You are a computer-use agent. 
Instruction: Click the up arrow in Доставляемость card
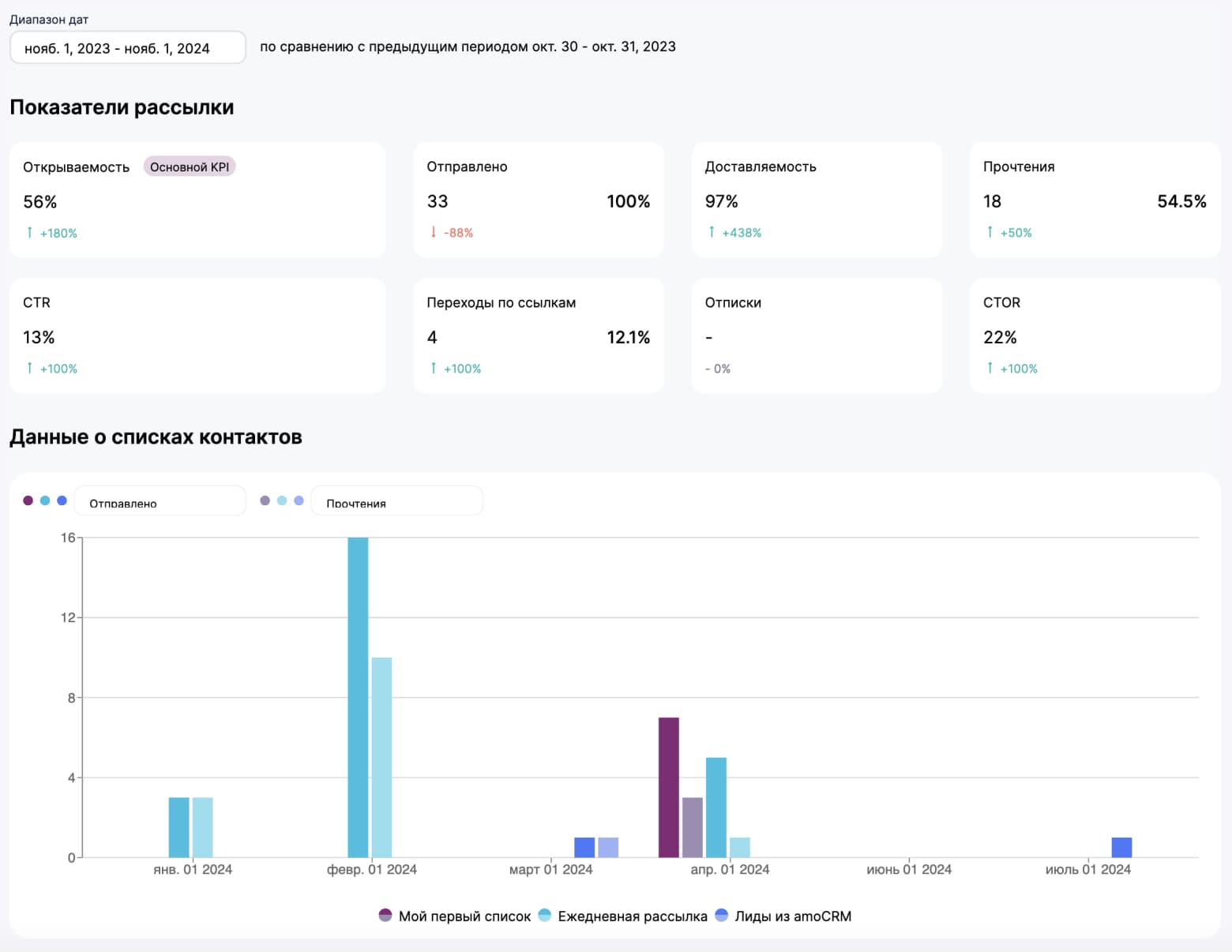pos(712,232)
